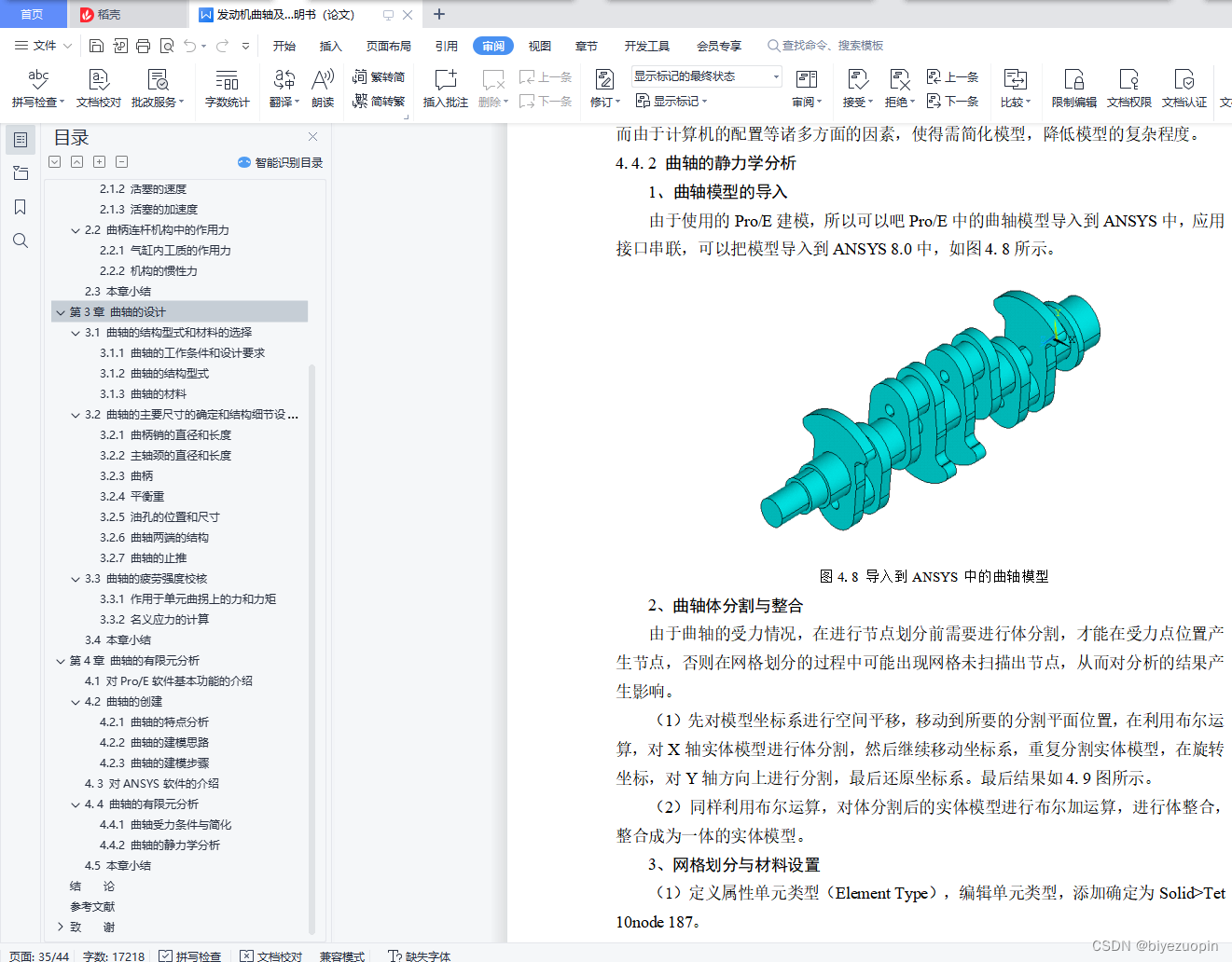
Task: Start read aloud (朗读)
Action: (x=323, y=89)
